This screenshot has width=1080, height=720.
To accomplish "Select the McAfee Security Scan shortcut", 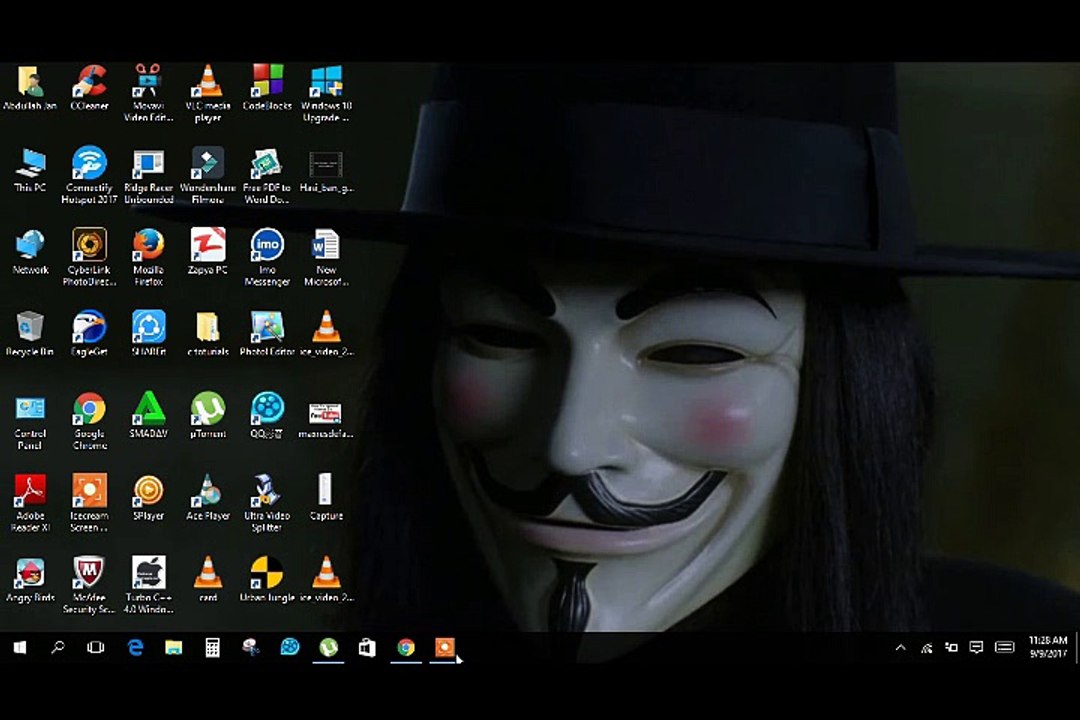I will click(90, 585).
